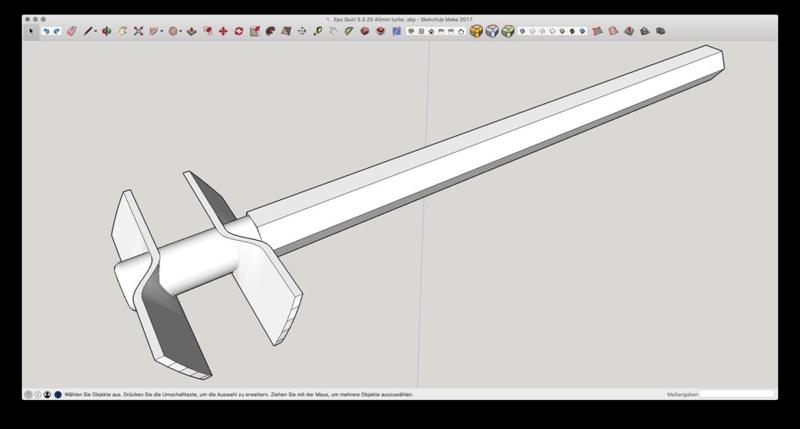Image resolution: width=800 pixels, height=429 pixels.
Task: Select the Push/Pull tool
Action: (x=191, y=31)
